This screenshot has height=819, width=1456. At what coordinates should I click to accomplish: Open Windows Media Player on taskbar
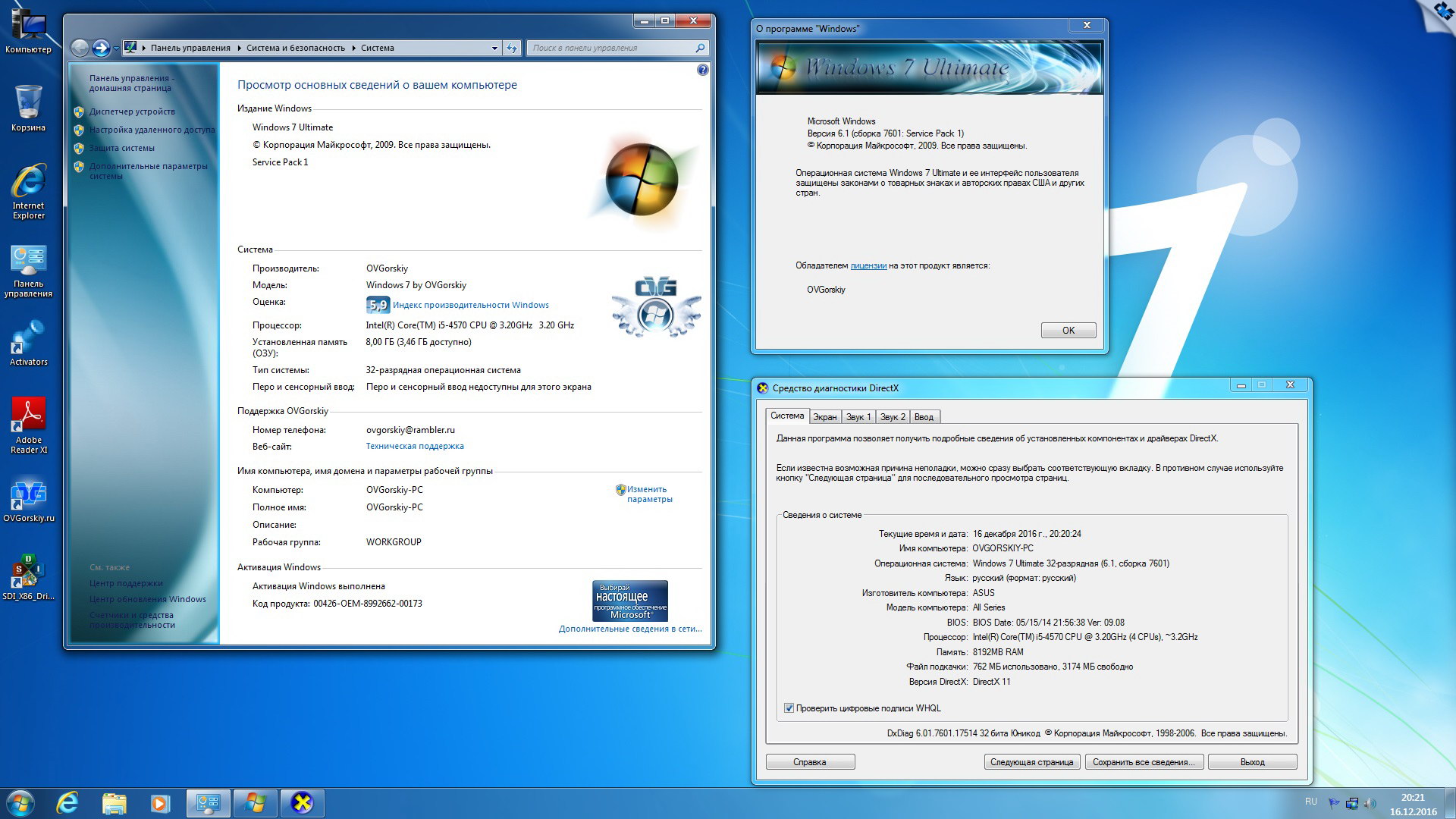click(x=160, y=803)
